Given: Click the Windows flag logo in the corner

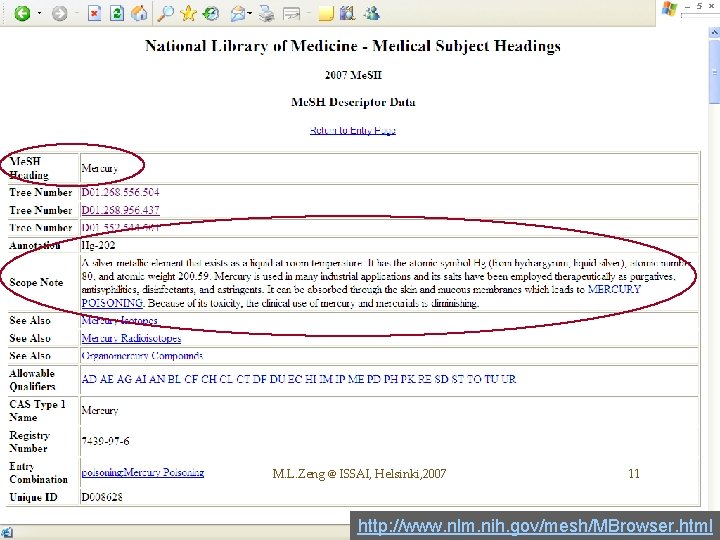Looking at the screenshot, I should point(669,9).
